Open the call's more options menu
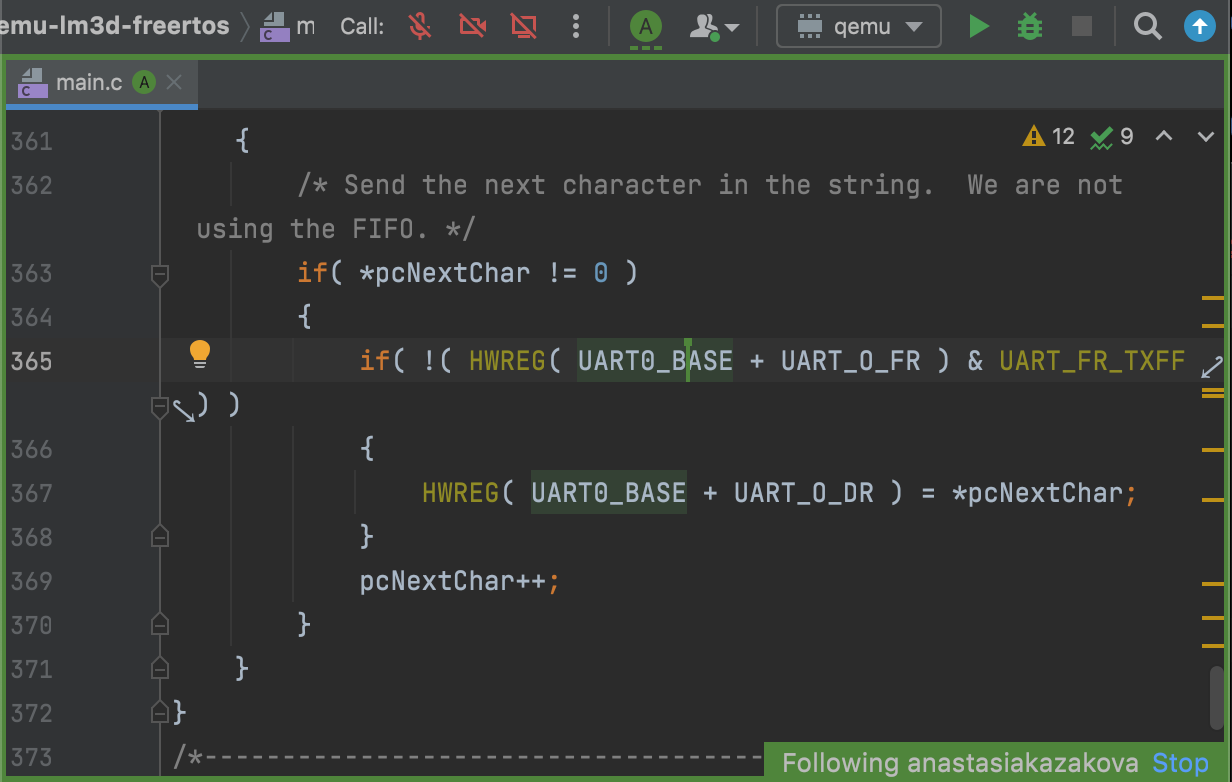 click(575, 26)
